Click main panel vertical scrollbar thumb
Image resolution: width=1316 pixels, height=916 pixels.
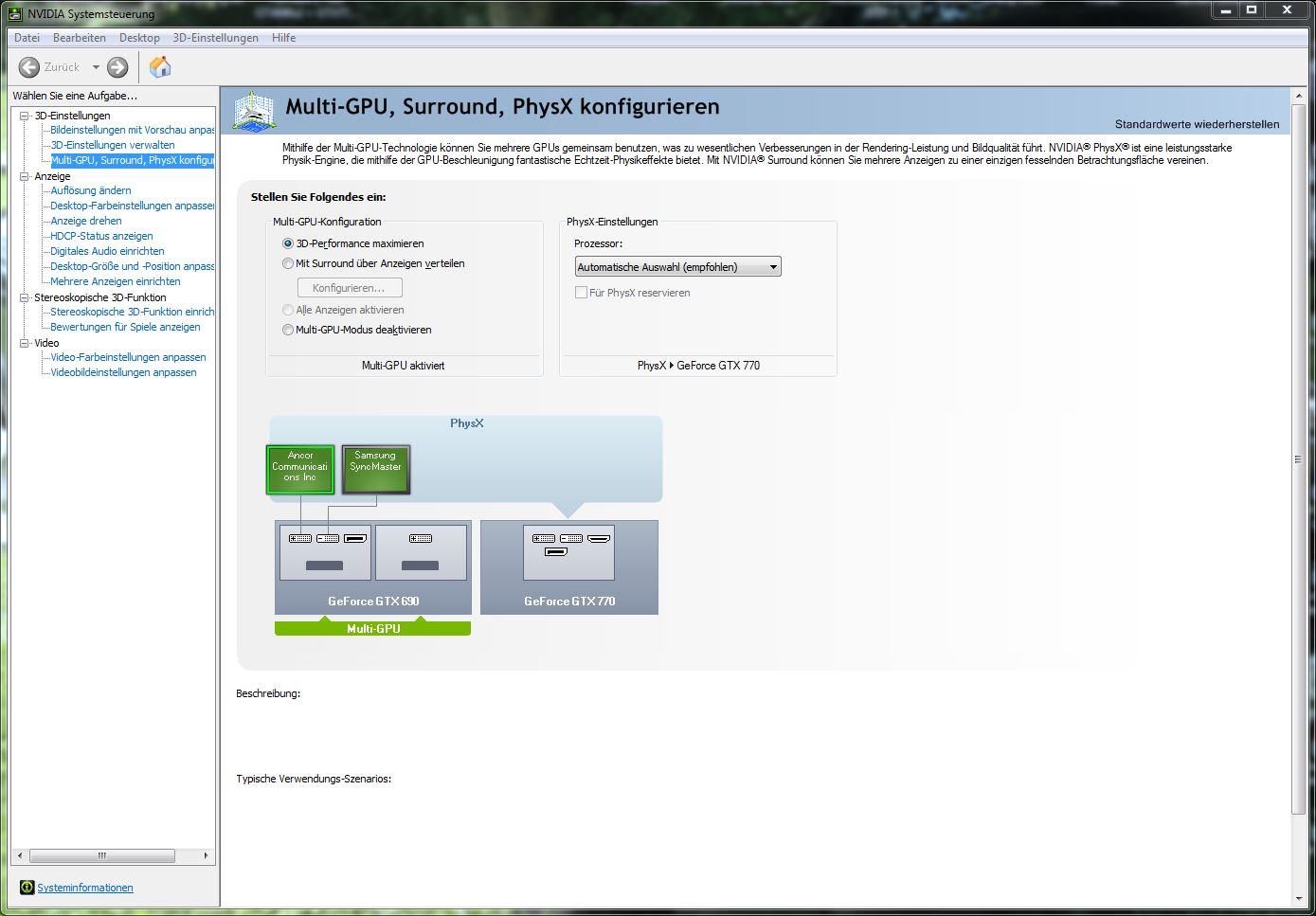[1298, 458]
